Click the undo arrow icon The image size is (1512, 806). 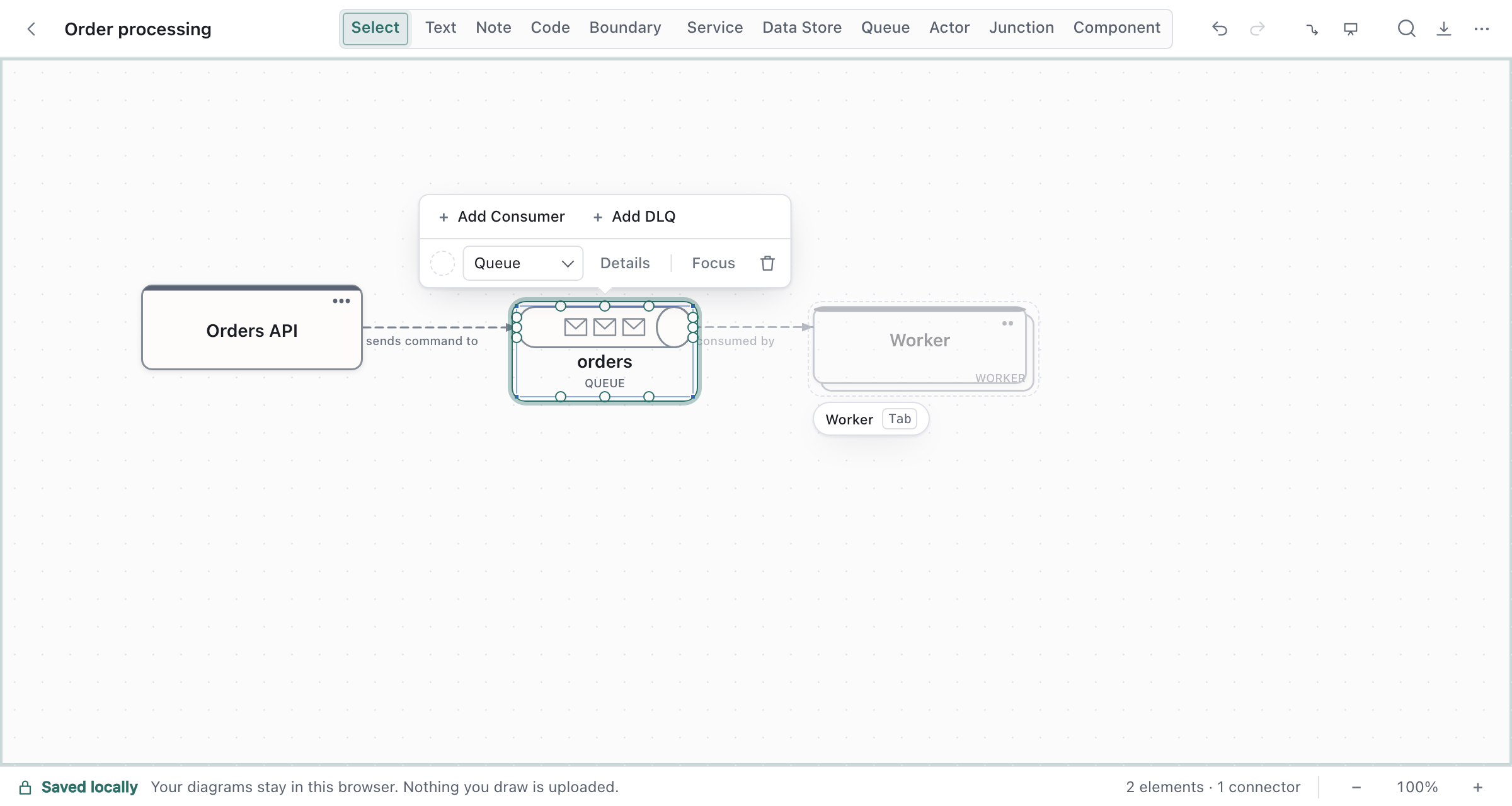[1220, 29]
